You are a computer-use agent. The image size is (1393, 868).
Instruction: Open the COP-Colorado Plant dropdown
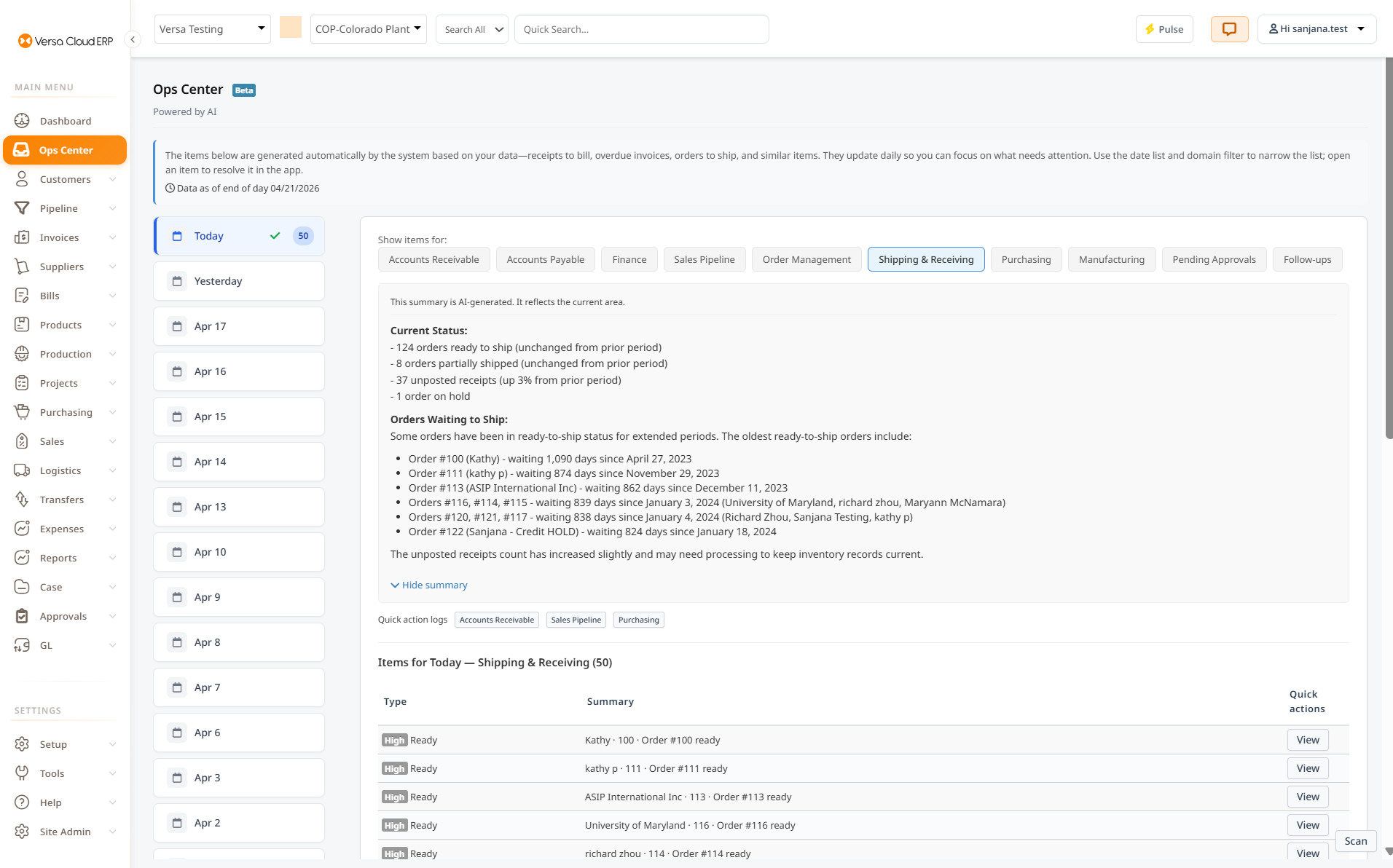click(368, 29)
